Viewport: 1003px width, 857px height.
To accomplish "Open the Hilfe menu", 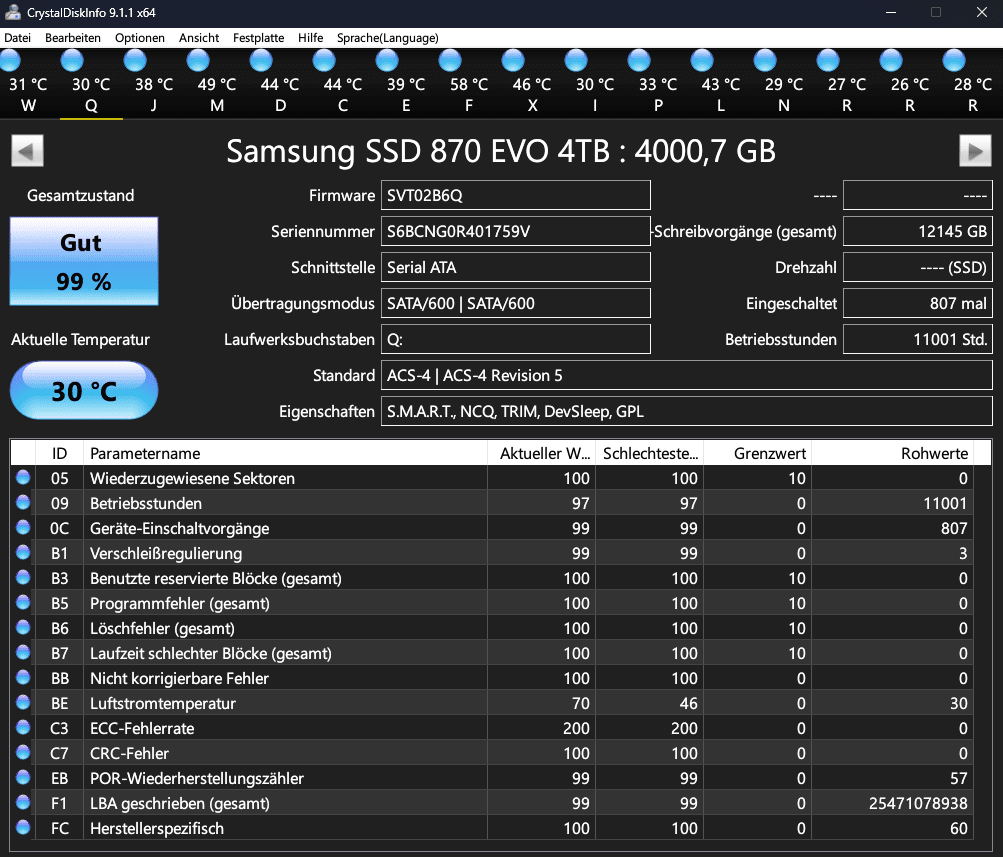I will pyautogui.click(x=310, y=38).
